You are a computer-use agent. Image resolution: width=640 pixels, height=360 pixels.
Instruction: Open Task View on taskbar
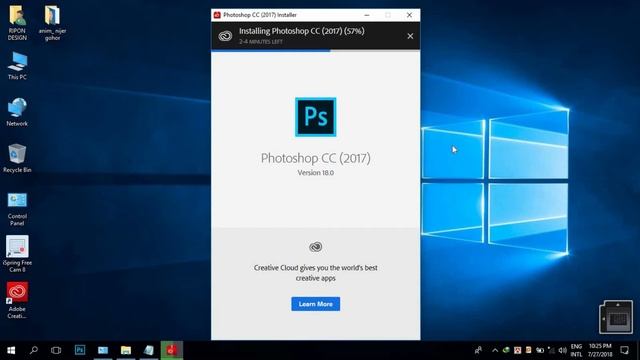56,350
